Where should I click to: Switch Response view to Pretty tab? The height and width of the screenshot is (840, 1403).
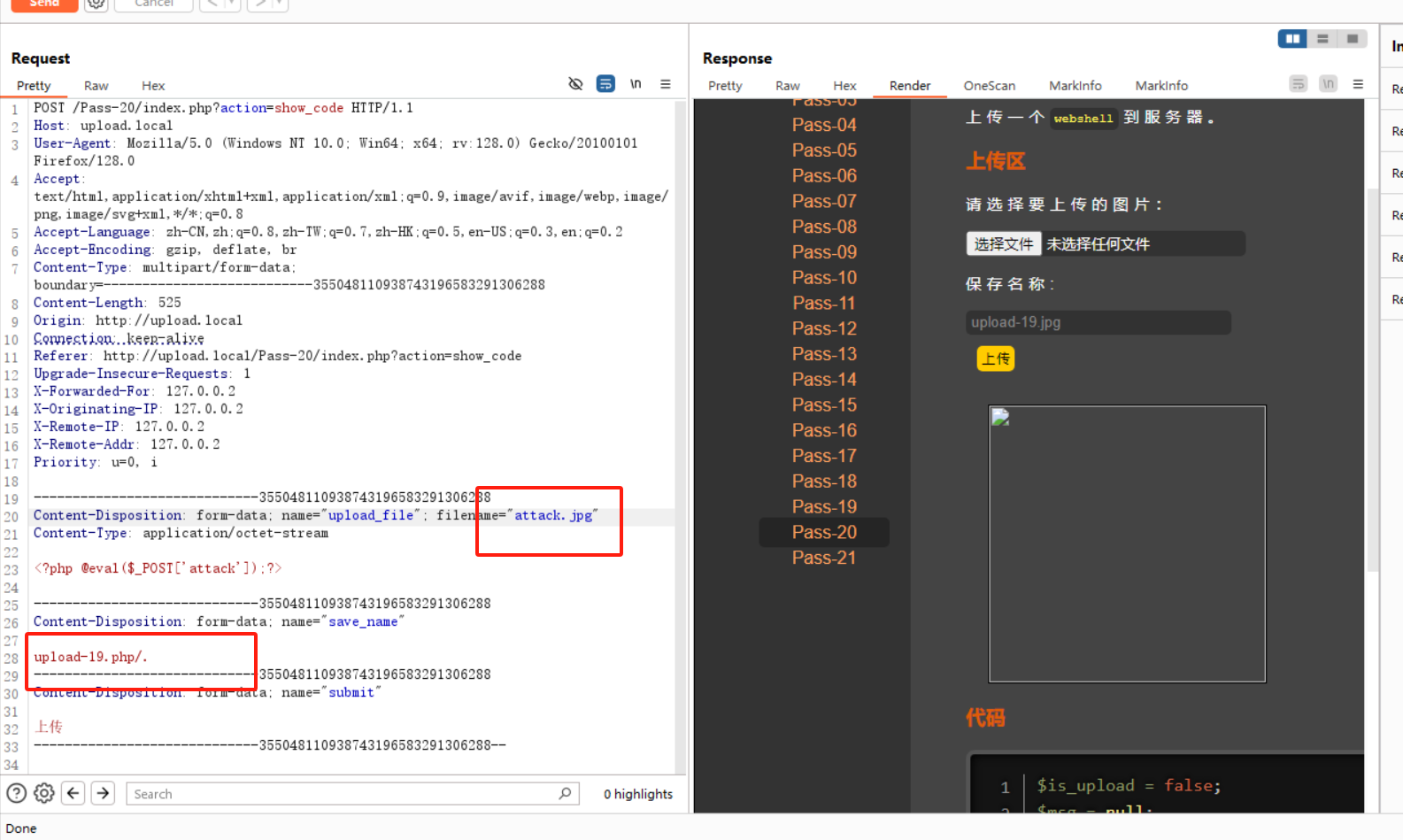pyautogui.click(x=725, y=86)
